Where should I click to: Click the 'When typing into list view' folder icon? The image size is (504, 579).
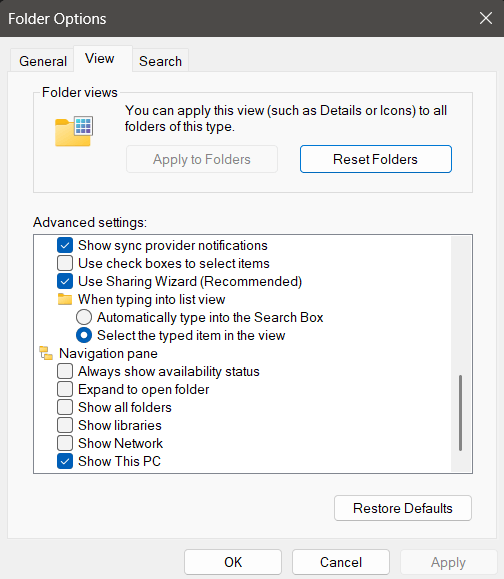(x=65, y=299)
